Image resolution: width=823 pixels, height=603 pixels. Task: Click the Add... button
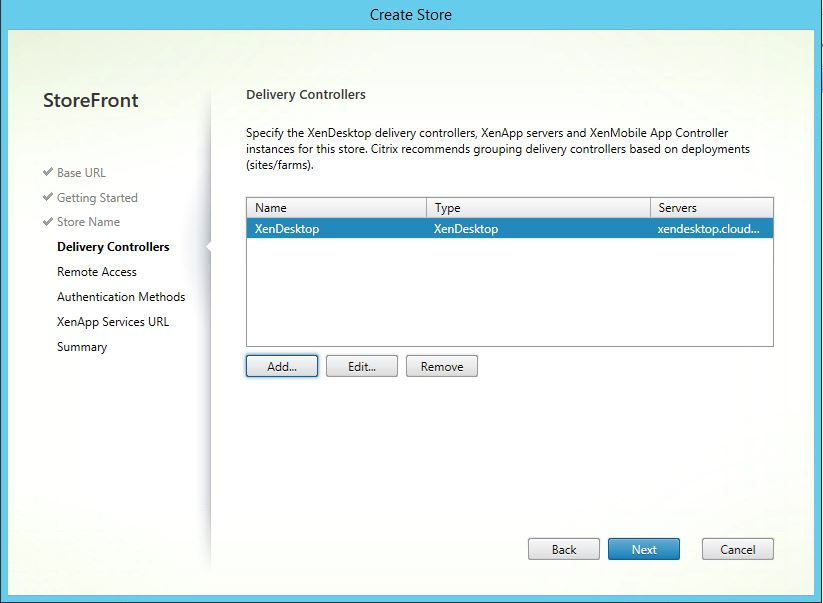(x=282, y=366)
